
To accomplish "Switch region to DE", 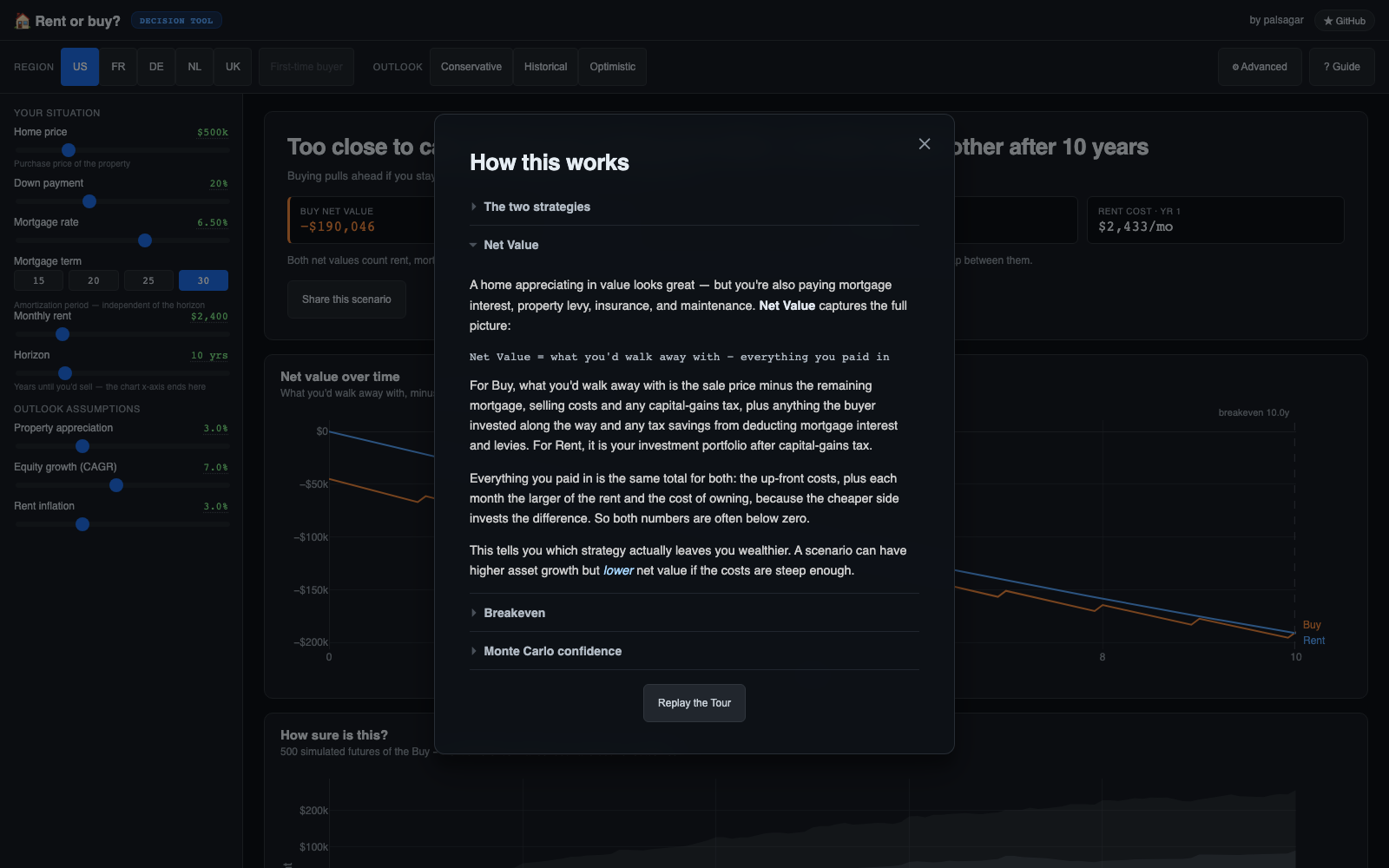I will click(x=156, y=67).
